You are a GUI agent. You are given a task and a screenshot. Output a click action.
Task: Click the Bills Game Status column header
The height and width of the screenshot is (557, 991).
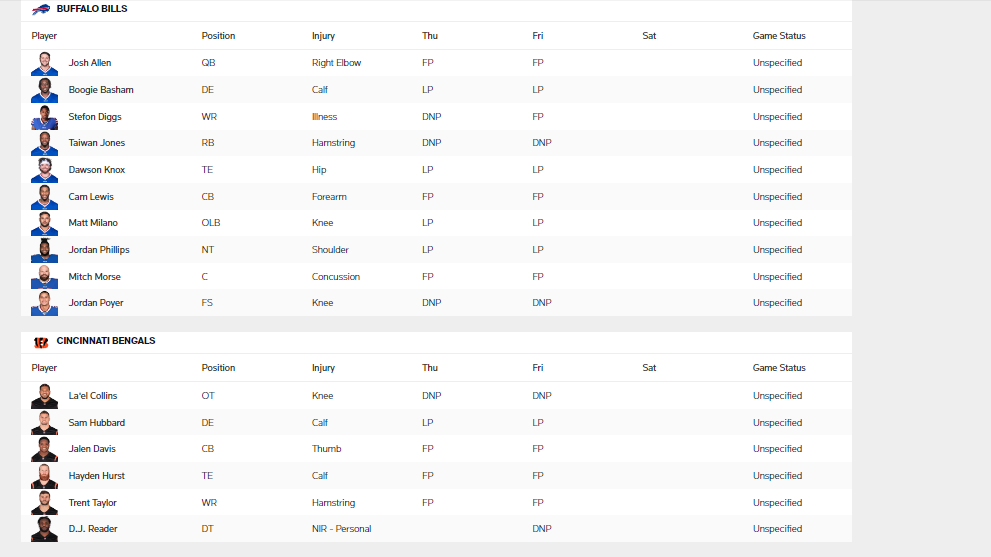779,36
